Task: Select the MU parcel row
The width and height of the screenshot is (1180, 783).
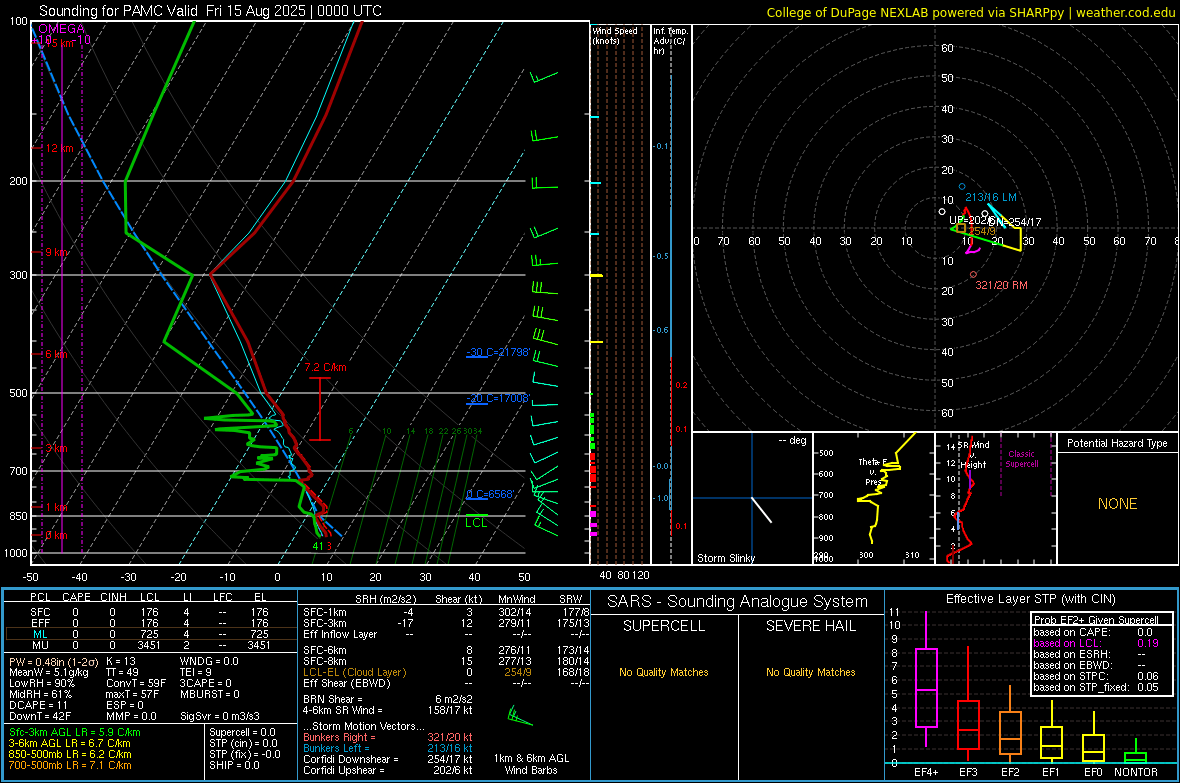Action: pyautogui.click(x=151, y=645)
